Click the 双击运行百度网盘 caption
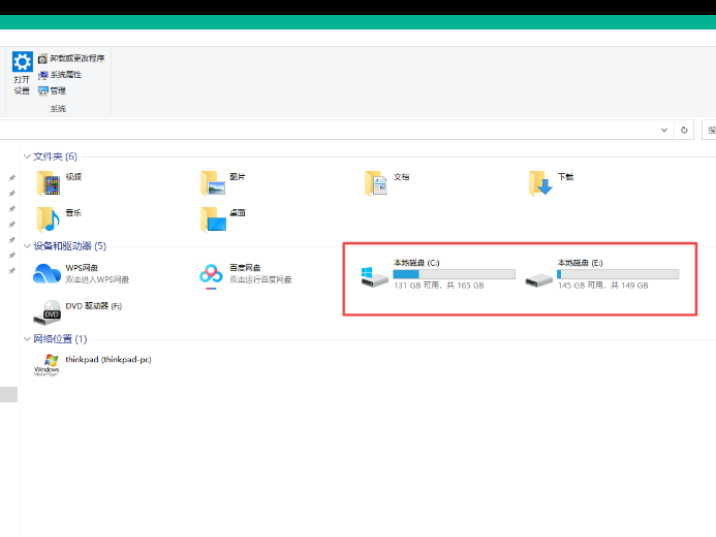The image size is (716, 537). point(261,279)
